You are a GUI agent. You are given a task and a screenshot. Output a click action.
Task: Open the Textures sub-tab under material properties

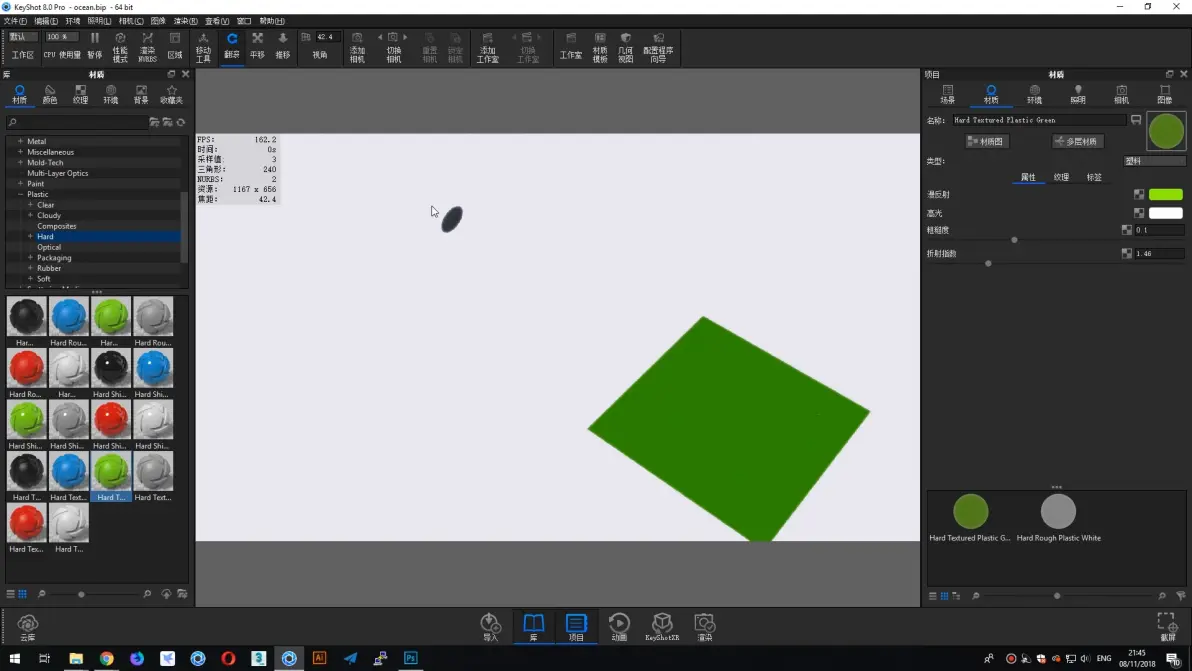pyautogui.click(x=1061, y=177)
